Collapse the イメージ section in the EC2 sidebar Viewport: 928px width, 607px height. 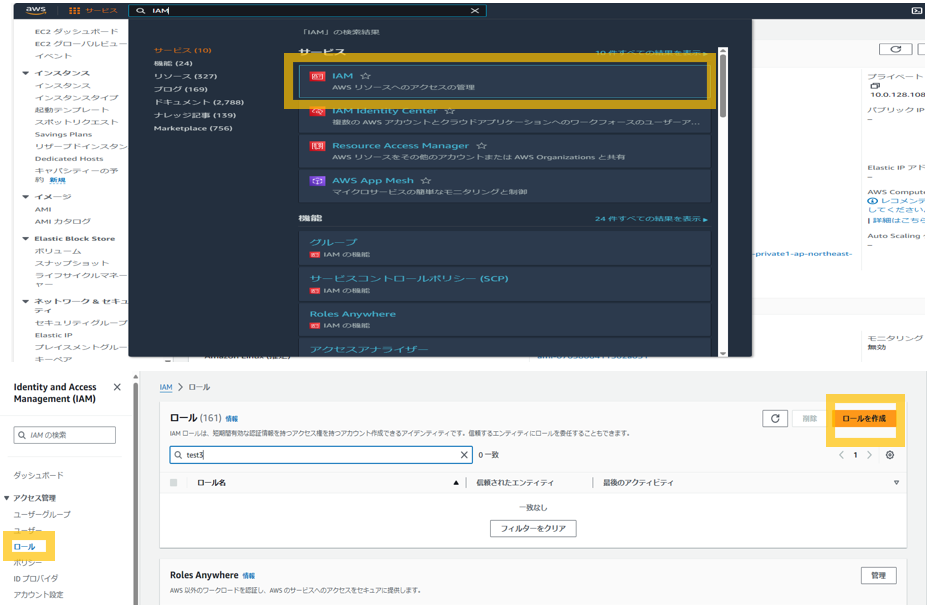(x=25, y=197)
